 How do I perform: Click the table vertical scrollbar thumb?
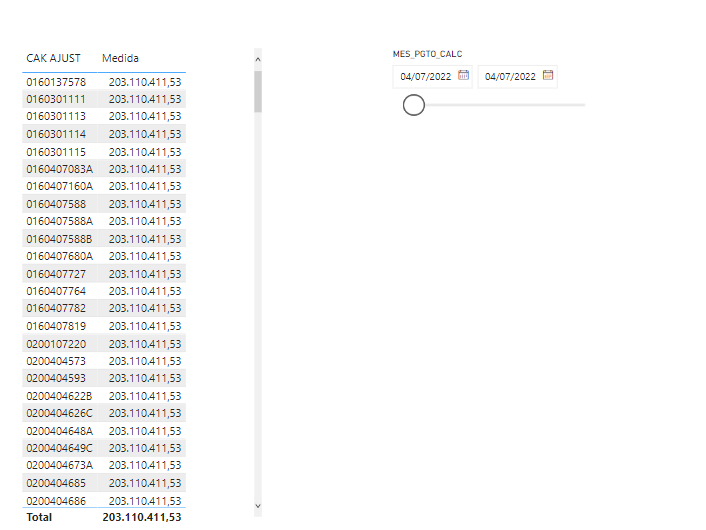pyautogui.click(x=258, y=91)
